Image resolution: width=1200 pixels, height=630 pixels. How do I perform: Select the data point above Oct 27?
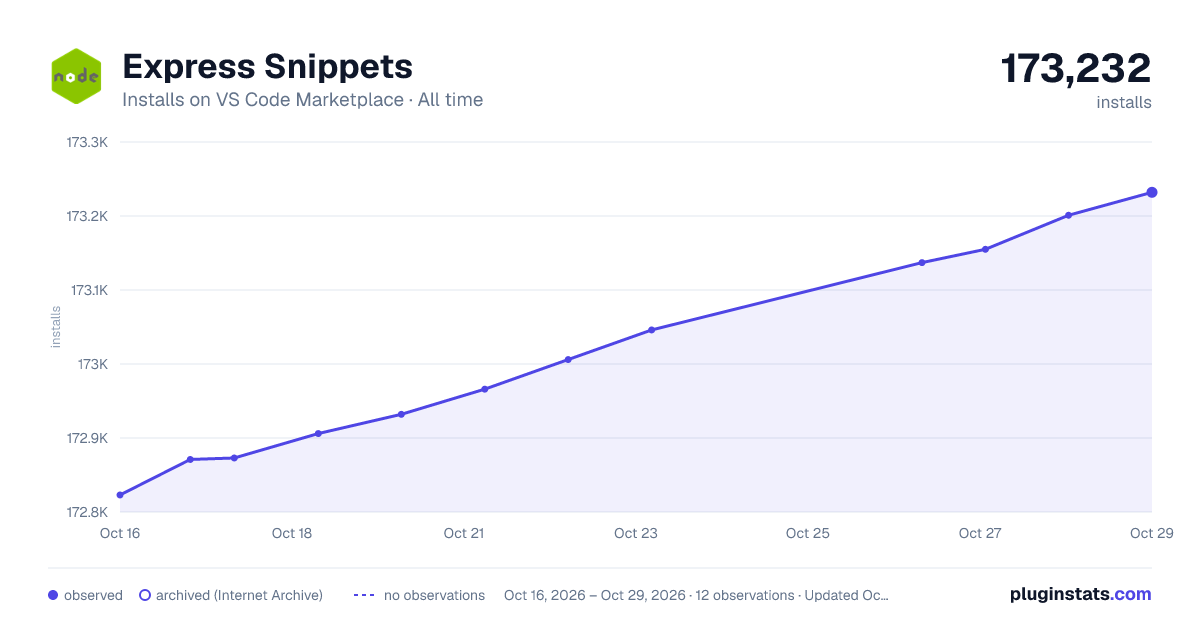[985, 249]
